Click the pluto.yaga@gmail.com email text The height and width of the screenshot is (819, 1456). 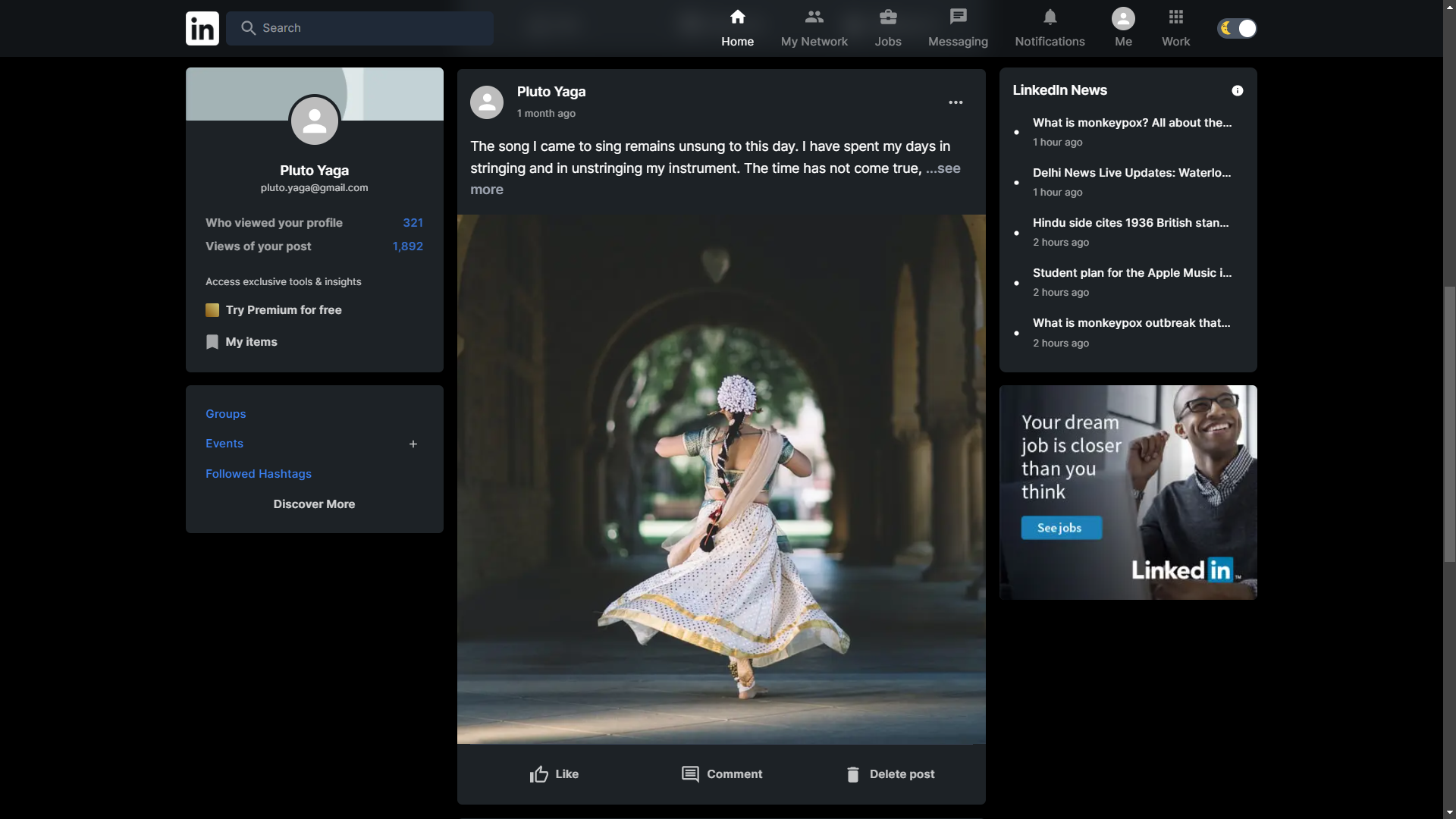314,188
